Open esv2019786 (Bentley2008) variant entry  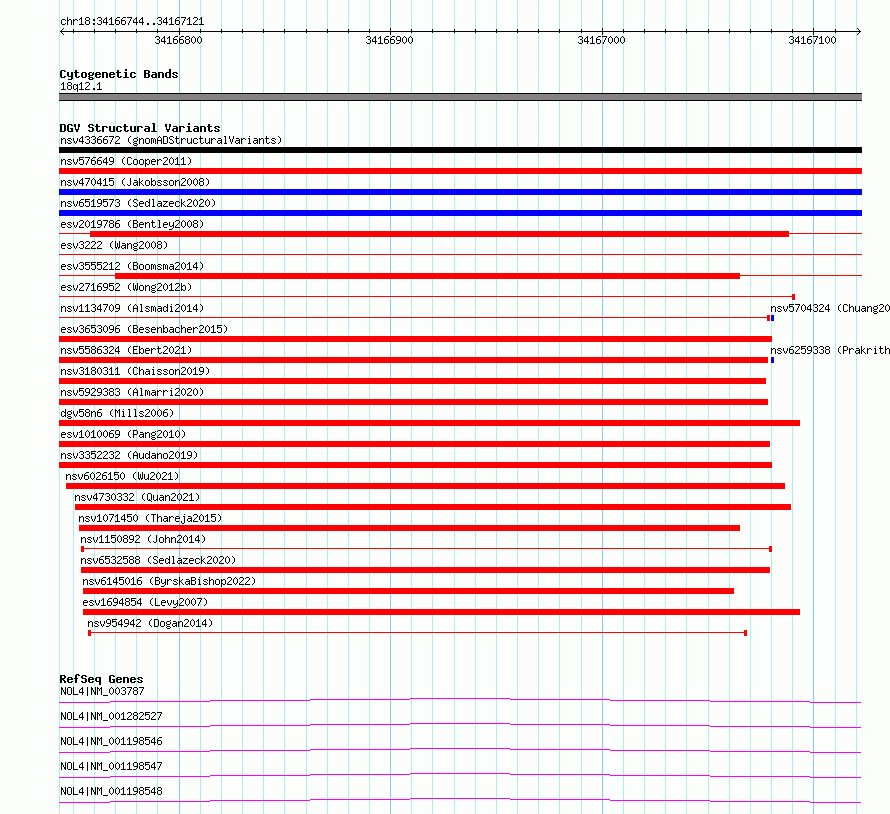coord(132,224)
